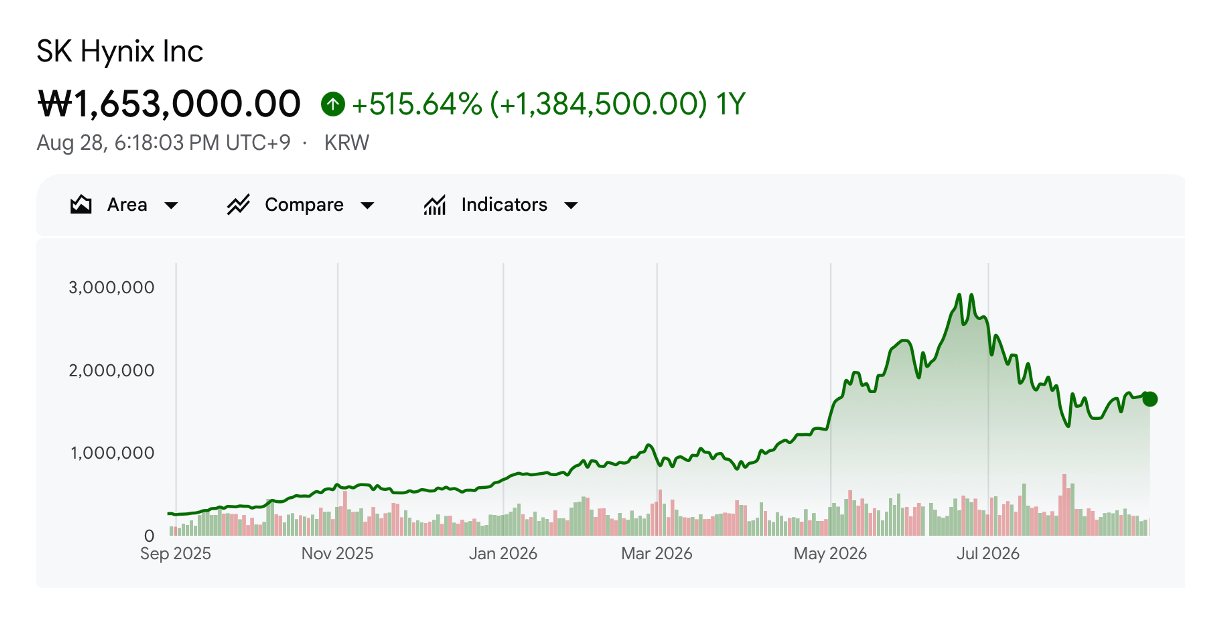Click the Area chart type icon
The height and width of the screenshot is (626, 1218).
click(x=81, y=205)
